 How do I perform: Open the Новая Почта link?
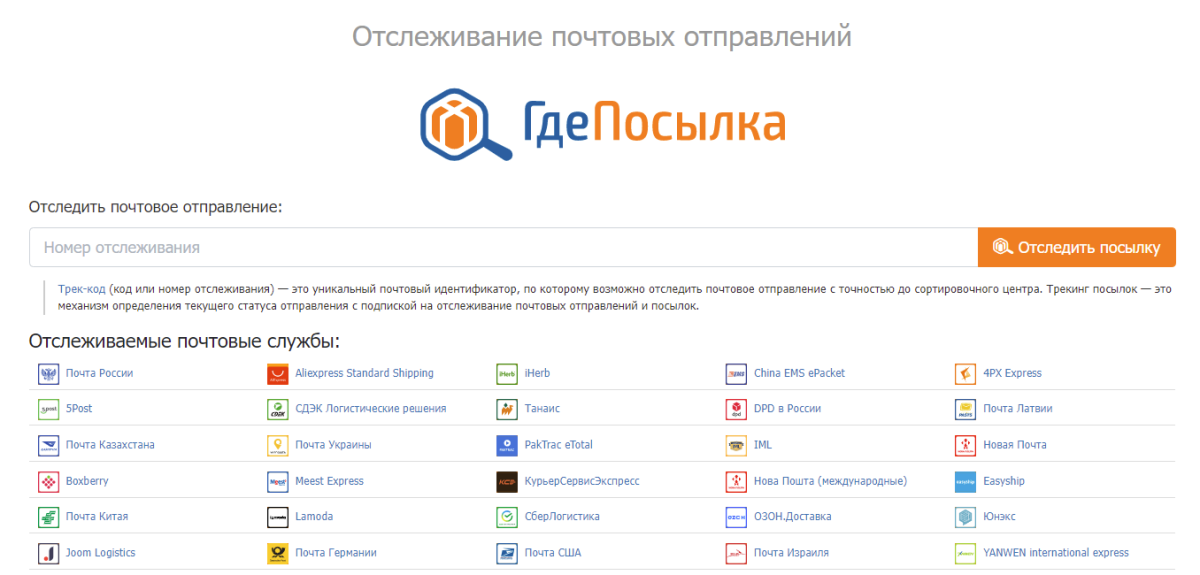click(1015, 444)
